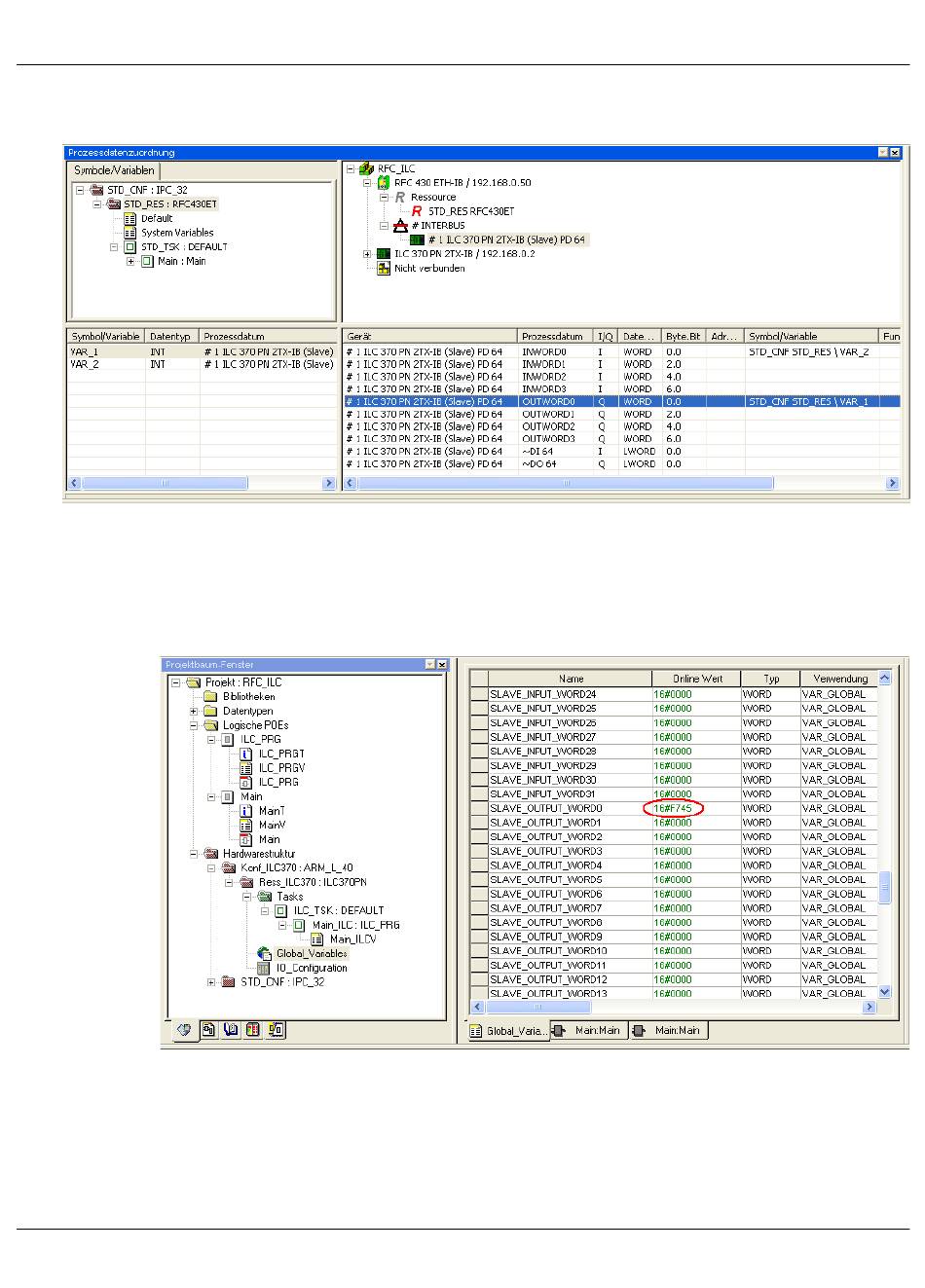Switch to the Symbole/Variablen tab
The height and width of the screenshot is (1288, 925).
coord(114,170)
